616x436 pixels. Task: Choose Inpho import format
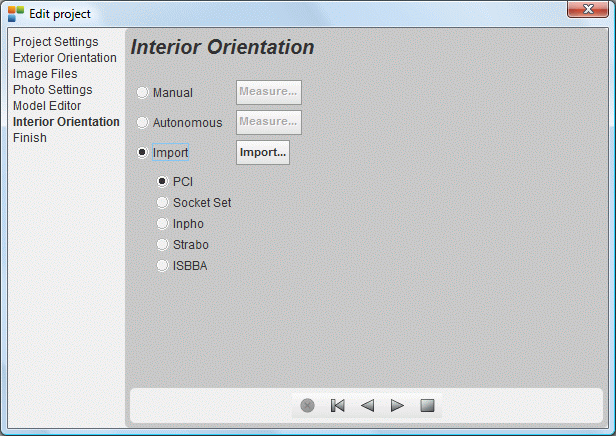click(162, 223)
